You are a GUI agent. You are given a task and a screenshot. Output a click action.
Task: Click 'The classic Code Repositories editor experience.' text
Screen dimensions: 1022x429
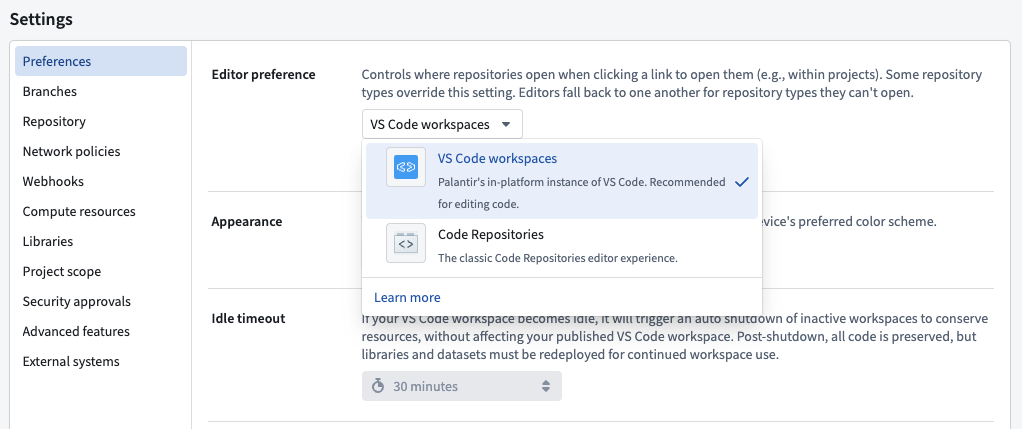558,258
